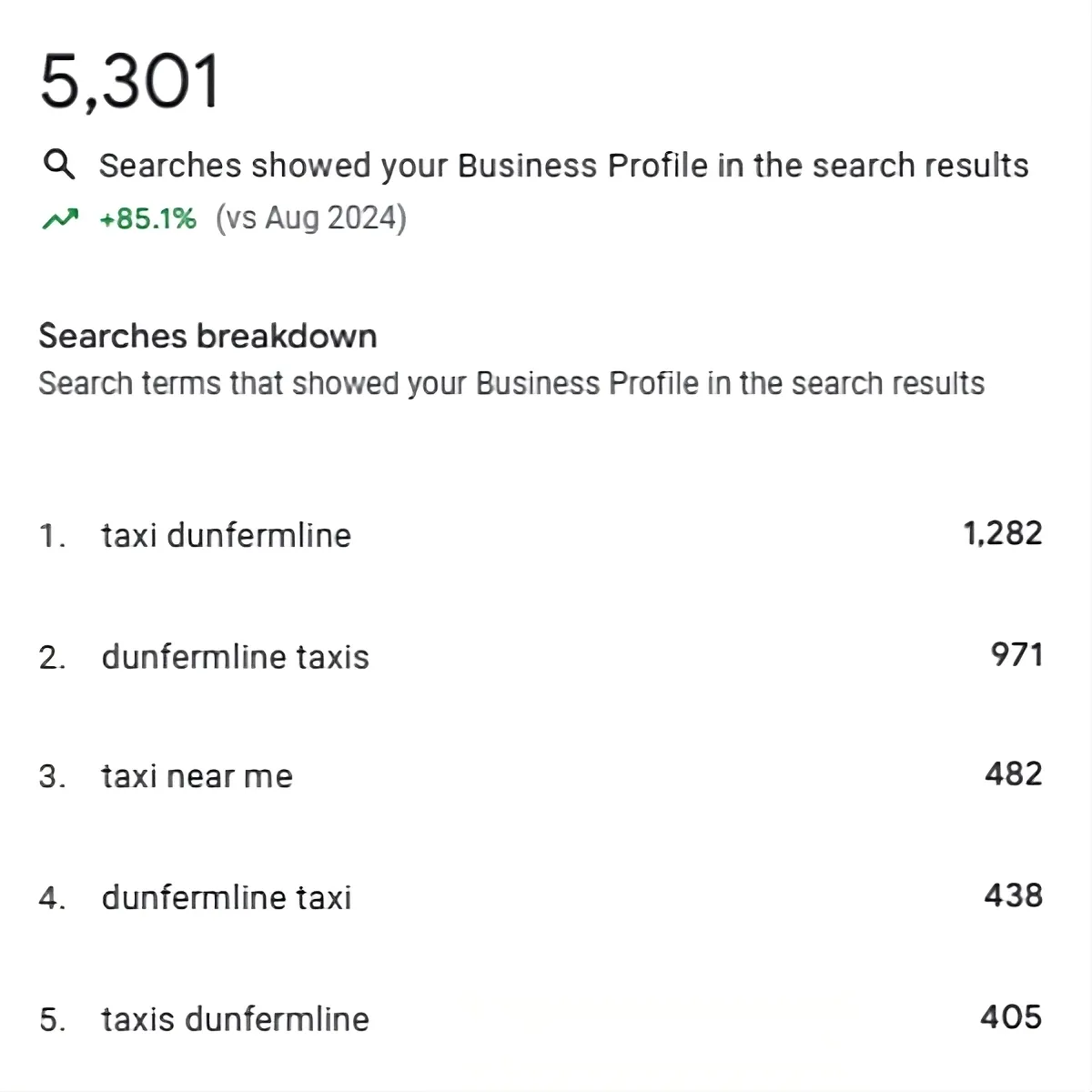Click the 1,282 search count value
The image size is (1092, 1092).
[x=1003, y=533]
